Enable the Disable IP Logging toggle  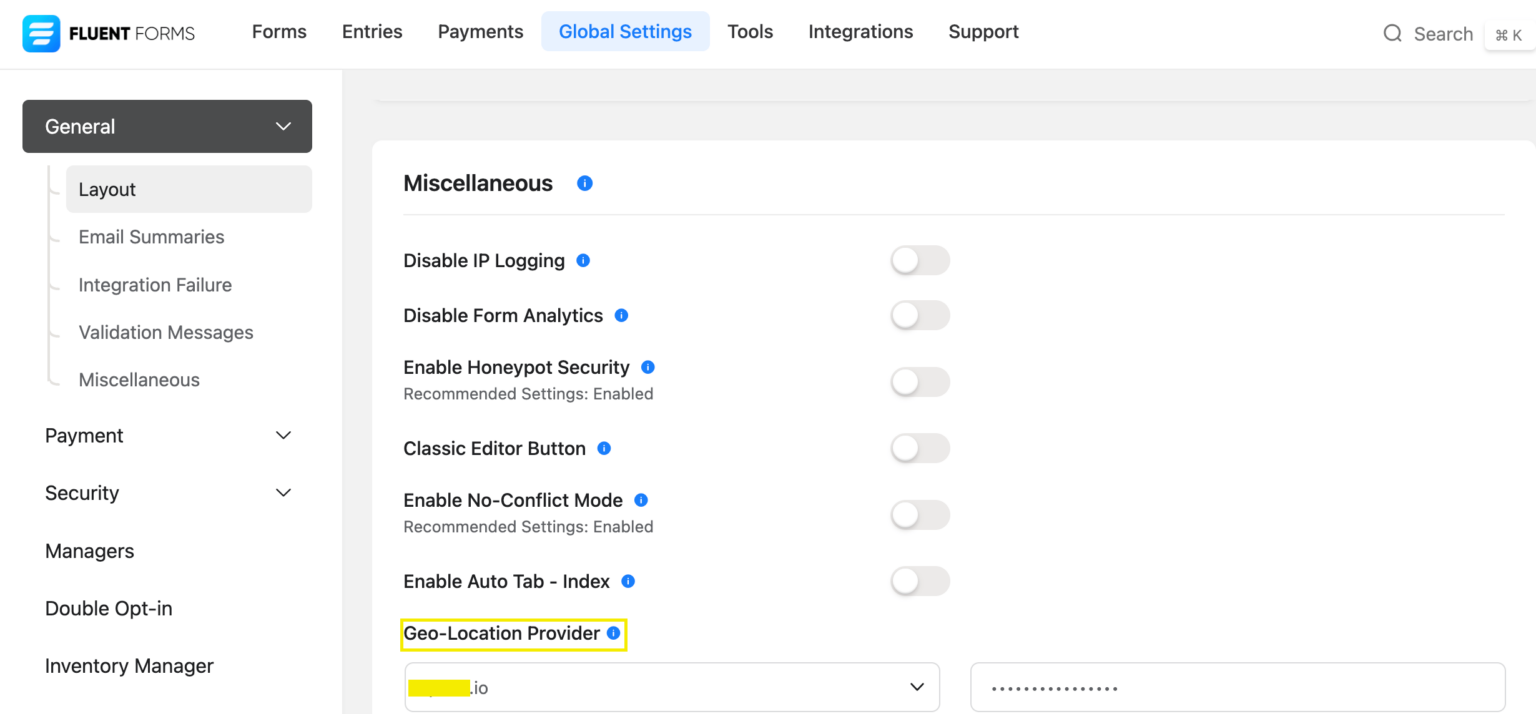(x=919, y=260)
